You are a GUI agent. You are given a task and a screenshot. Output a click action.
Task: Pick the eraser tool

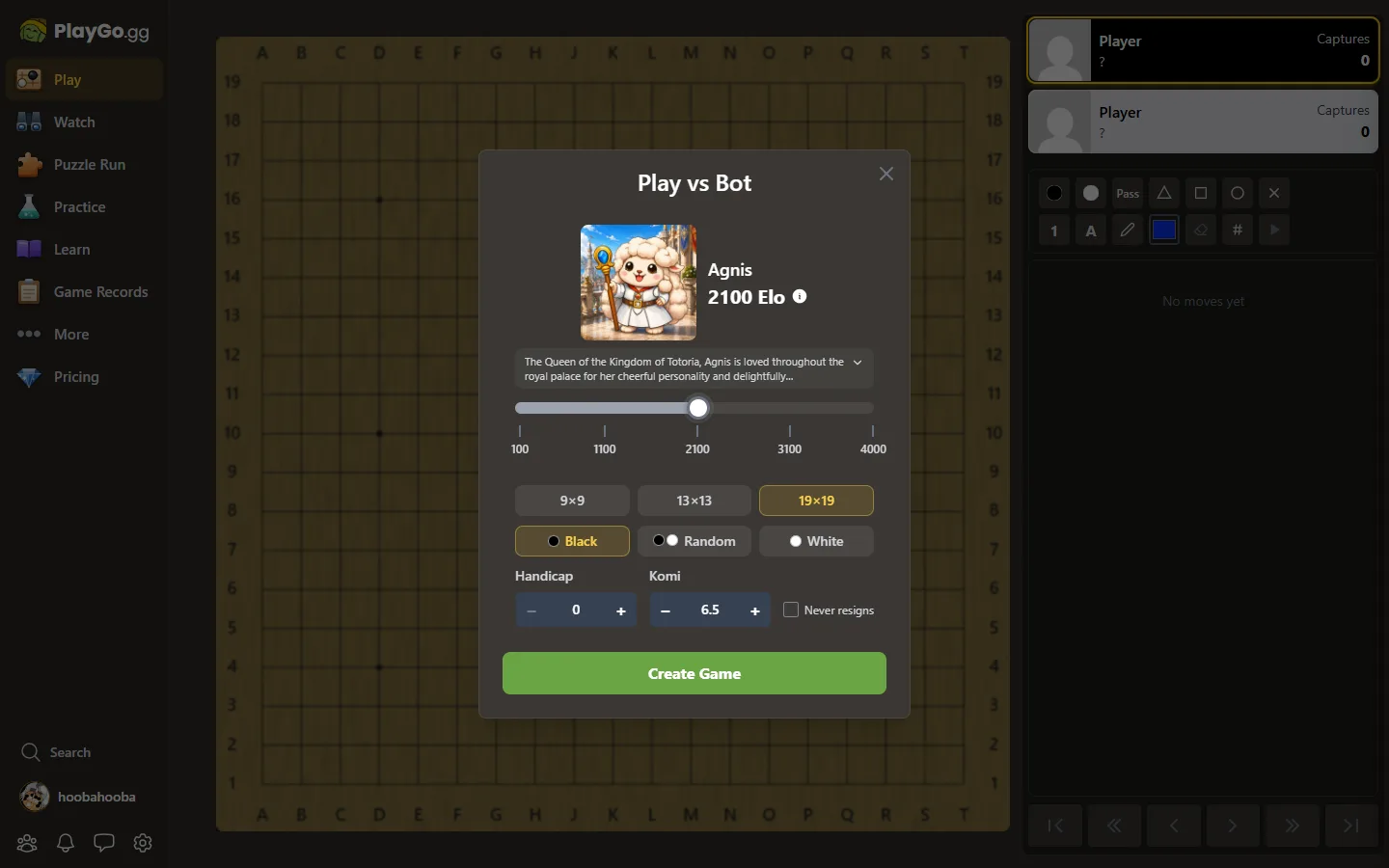tap(1201, 231)
